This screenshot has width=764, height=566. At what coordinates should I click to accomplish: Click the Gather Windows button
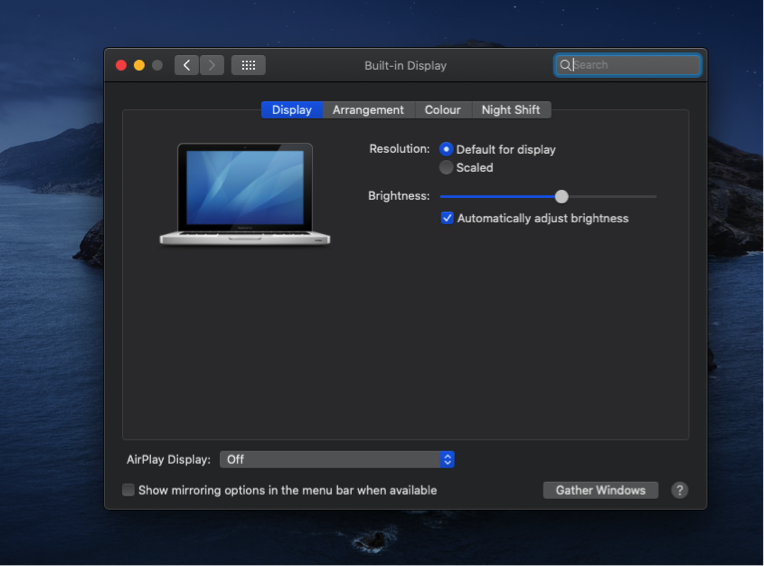point(600,490)
